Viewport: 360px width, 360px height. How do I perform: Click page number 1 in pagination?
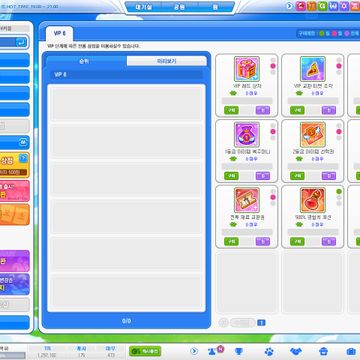(262, 322)
